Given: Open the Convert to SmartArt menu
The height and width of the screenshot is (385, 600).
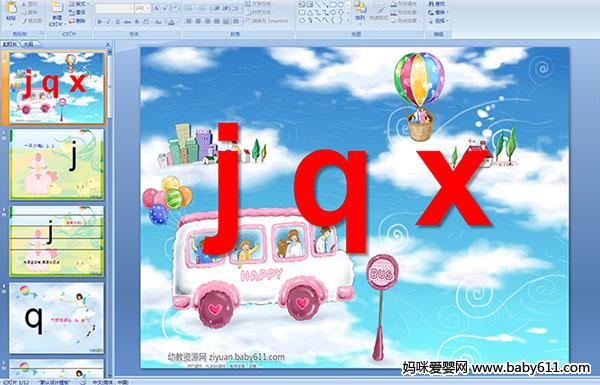Looking at the screenshot, I should pos(270,21).
